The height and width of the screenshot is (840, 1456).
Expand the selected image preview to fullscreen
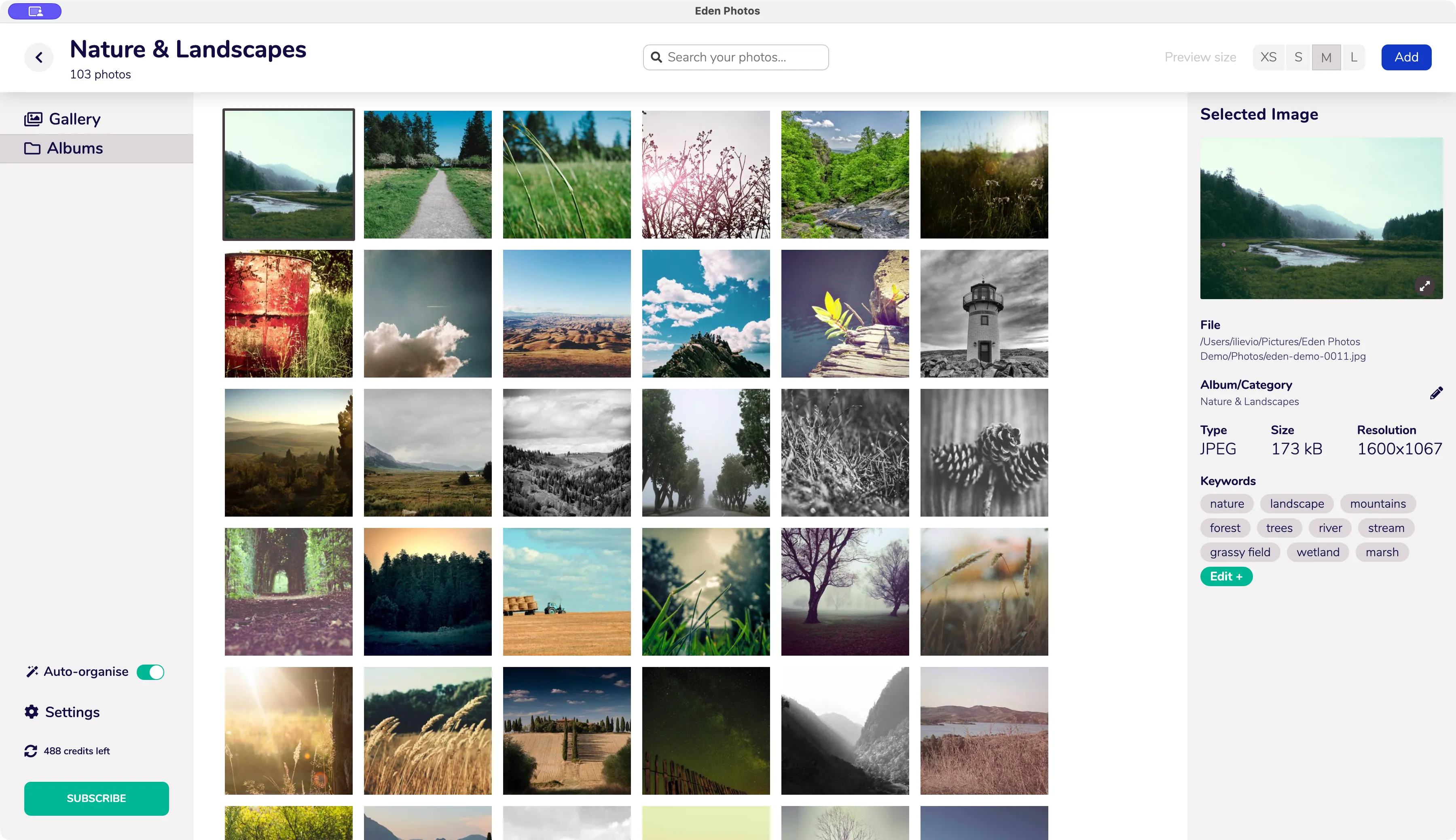coord(1425,285)
